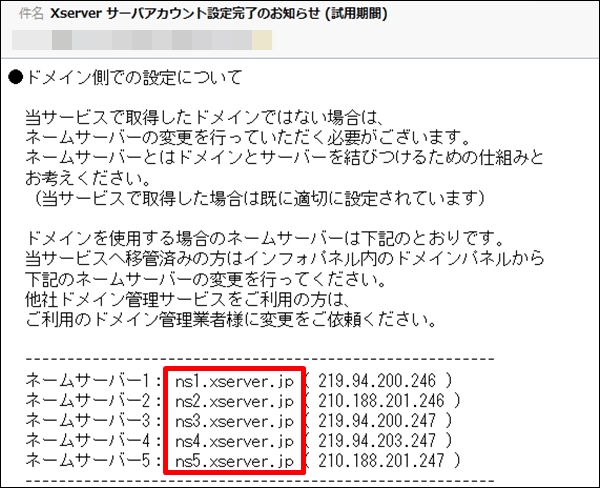Image resolution: width=600 pixels, height=488 pixels.
Task: Click the line 'お考えください。'
Action: [88, 178]
